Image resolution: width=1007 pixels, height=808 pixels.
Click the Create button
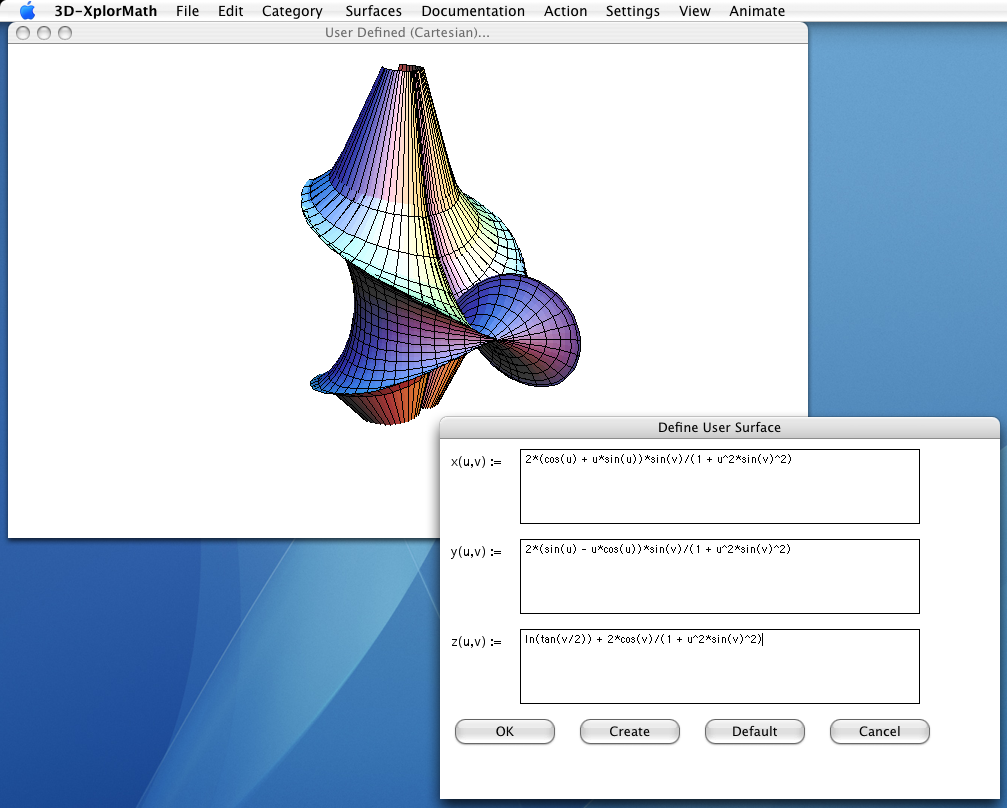pos(629,732)
